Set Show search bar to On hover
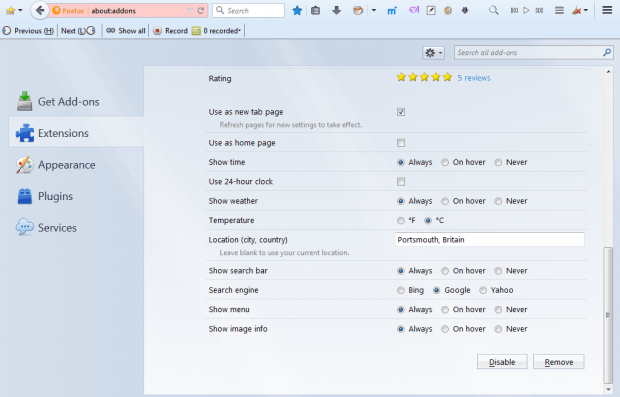 point(445,271)
